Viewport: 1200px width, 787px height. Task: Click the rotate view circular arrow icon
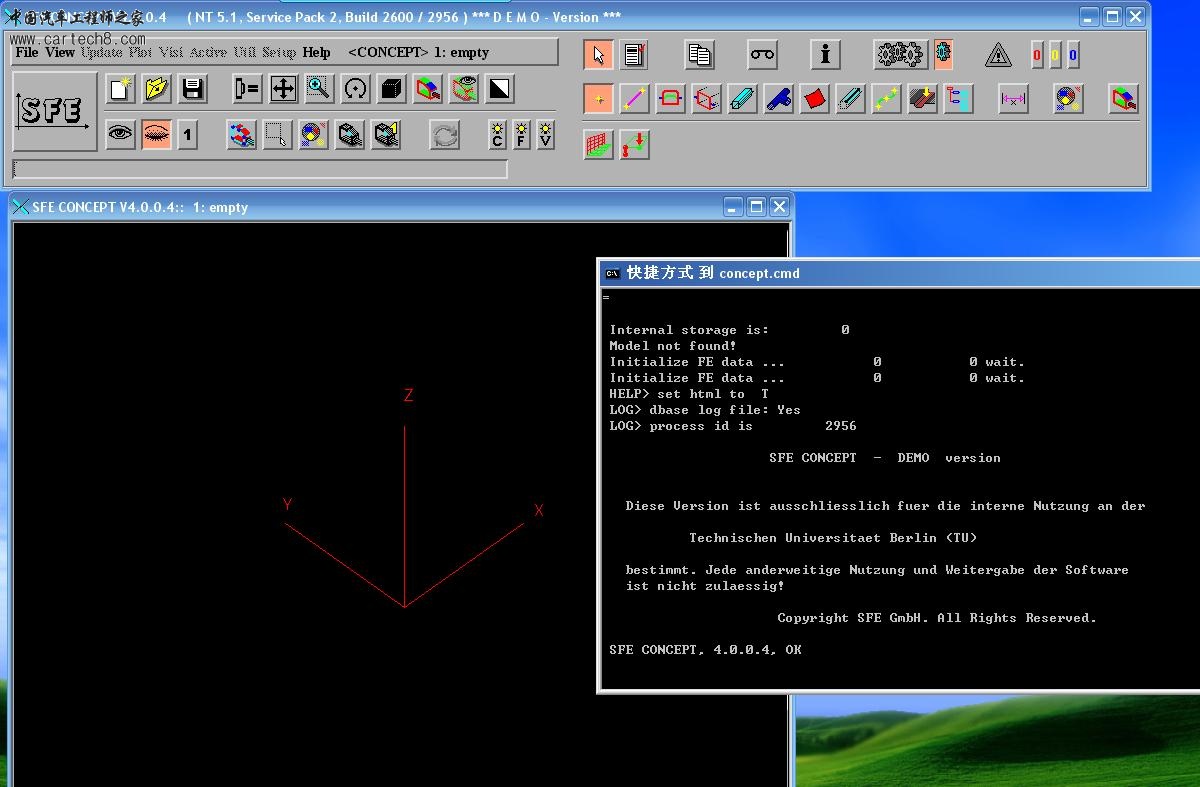point(355,89)
